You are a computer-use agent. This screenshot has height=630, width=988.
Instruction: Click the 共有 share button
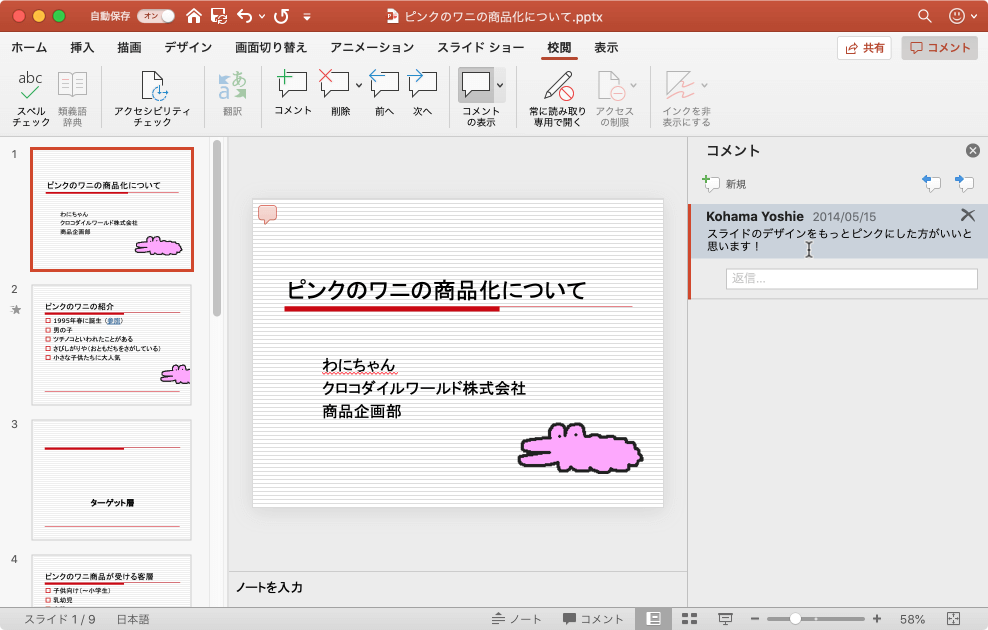pos(864,48)
